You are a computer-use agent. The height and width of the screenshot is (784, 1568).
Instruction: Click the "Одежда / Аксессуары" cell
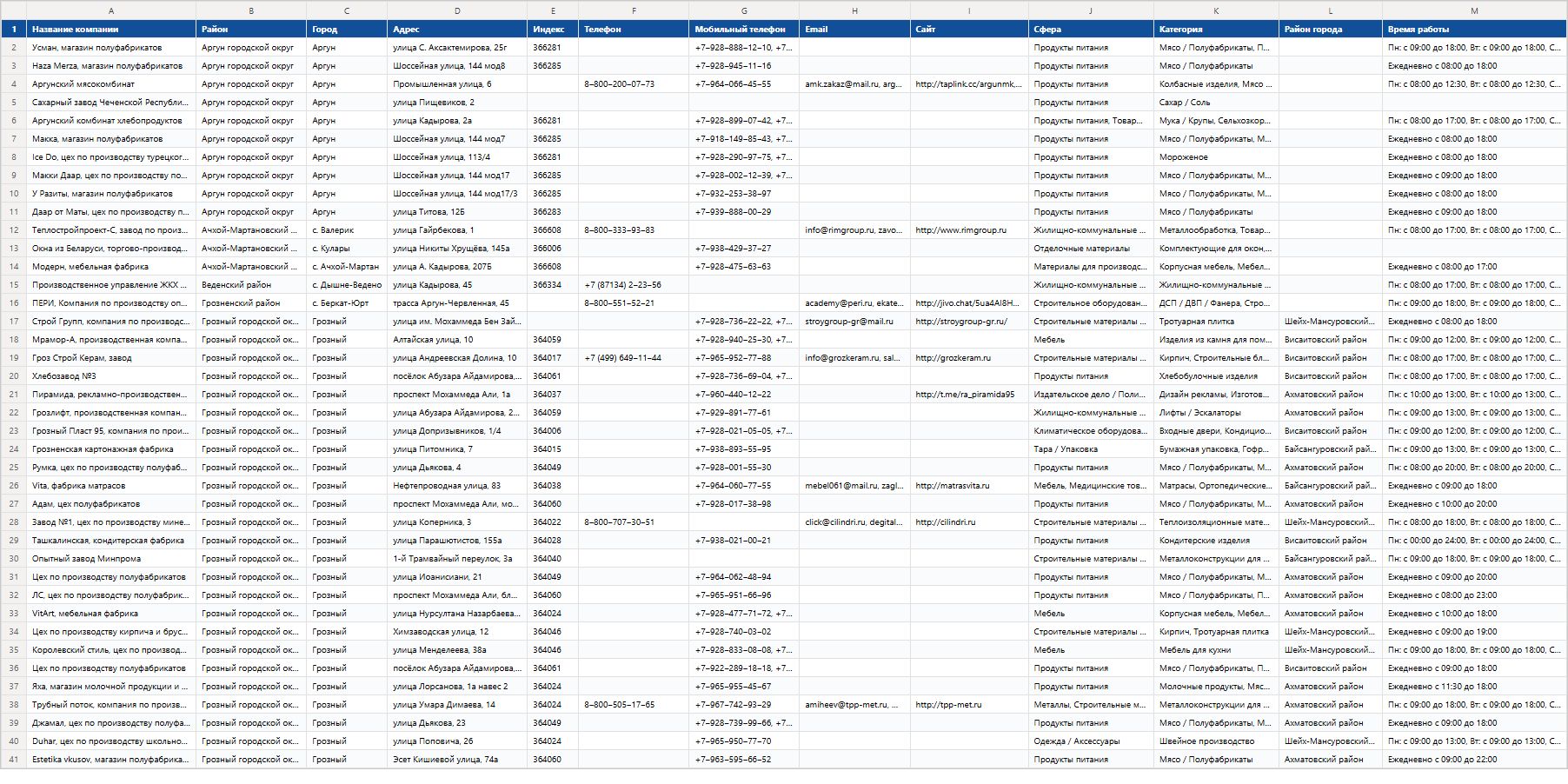tap(1091, 741)
